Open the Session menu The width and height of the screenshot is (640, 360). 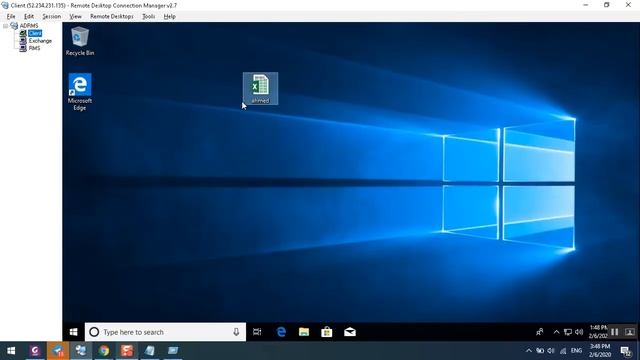coord(51,16)
